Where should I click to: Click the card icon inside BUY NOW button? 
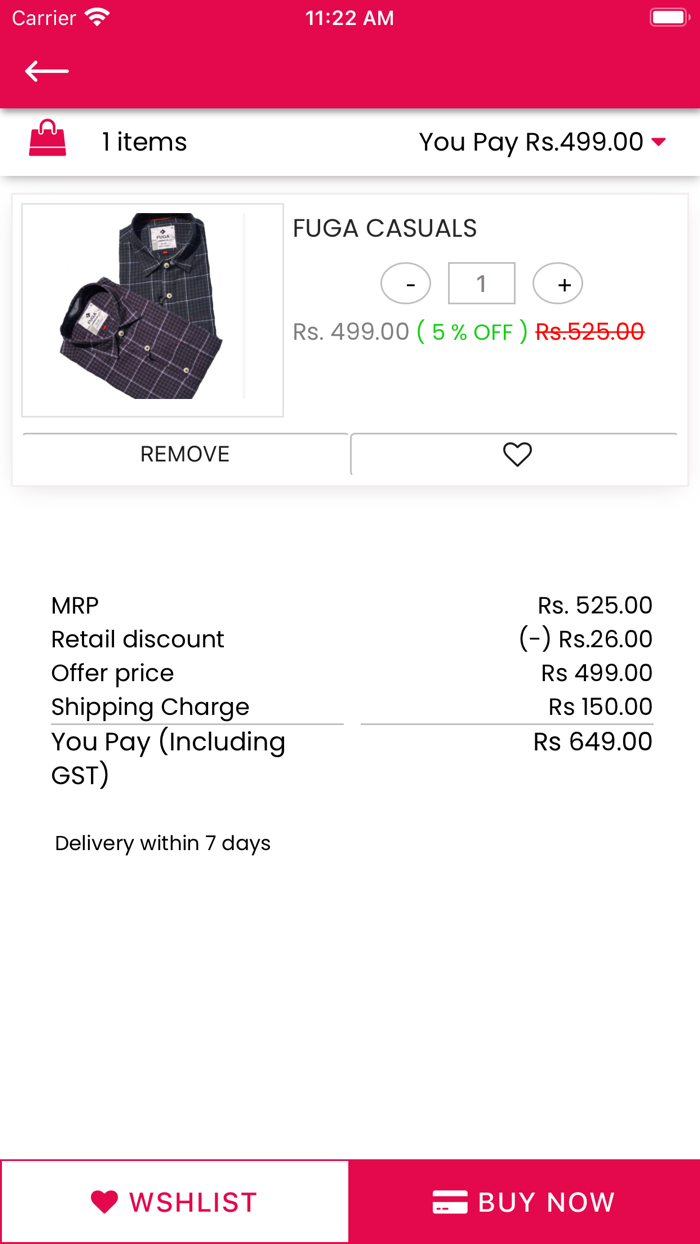click(451, 1201)
